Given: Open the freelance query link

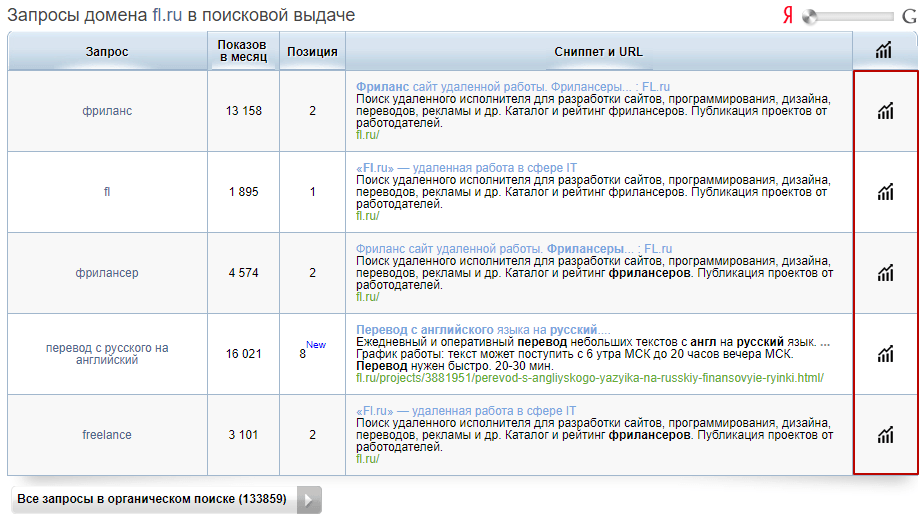Looking at the screenshot, I should [x=107, y=435].
